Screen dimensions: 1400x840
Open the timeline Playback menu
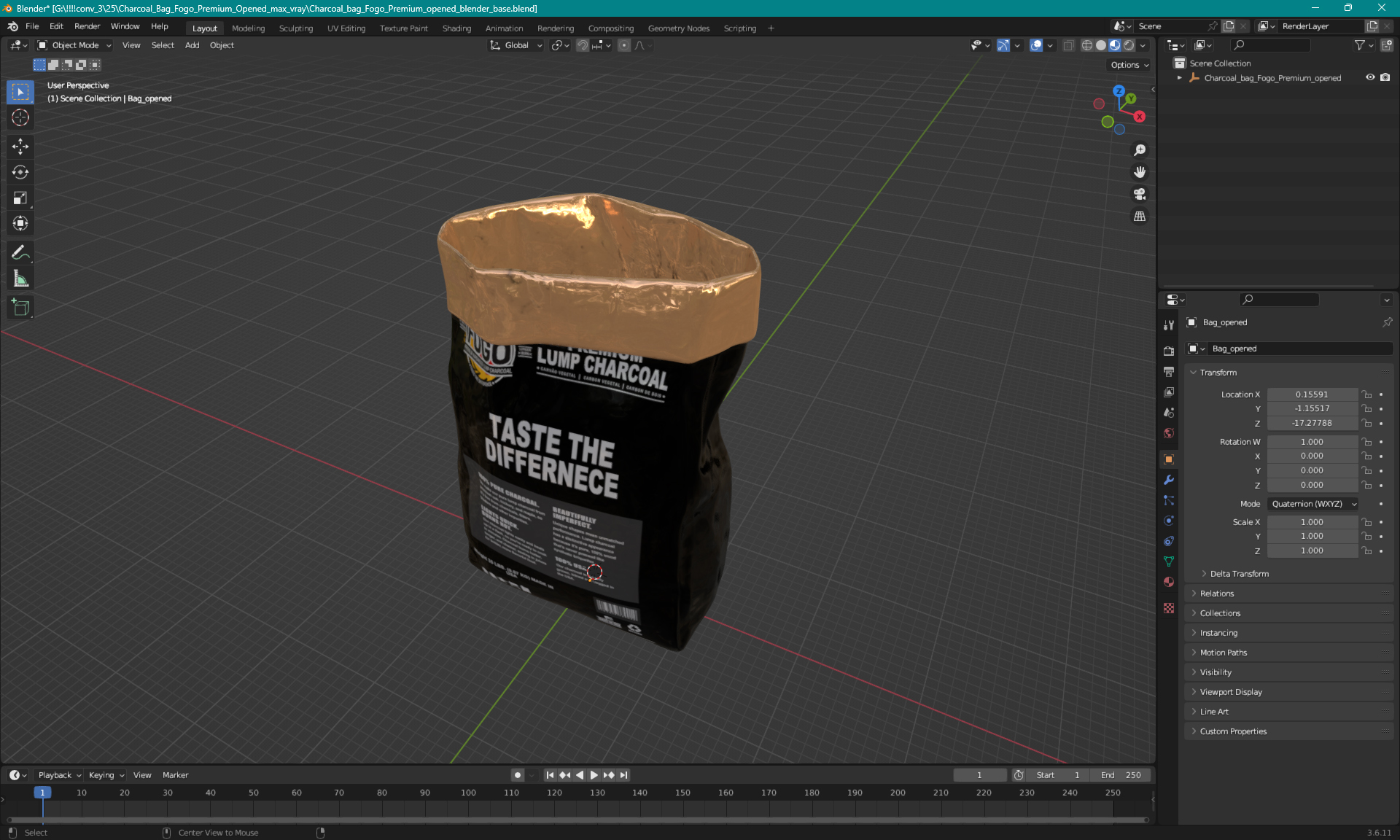coord(59,775)
